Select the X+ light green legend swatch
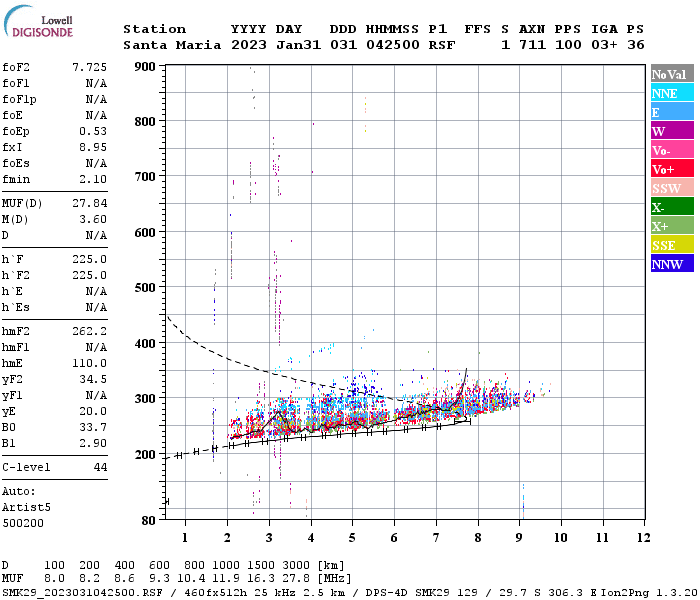 672,225
